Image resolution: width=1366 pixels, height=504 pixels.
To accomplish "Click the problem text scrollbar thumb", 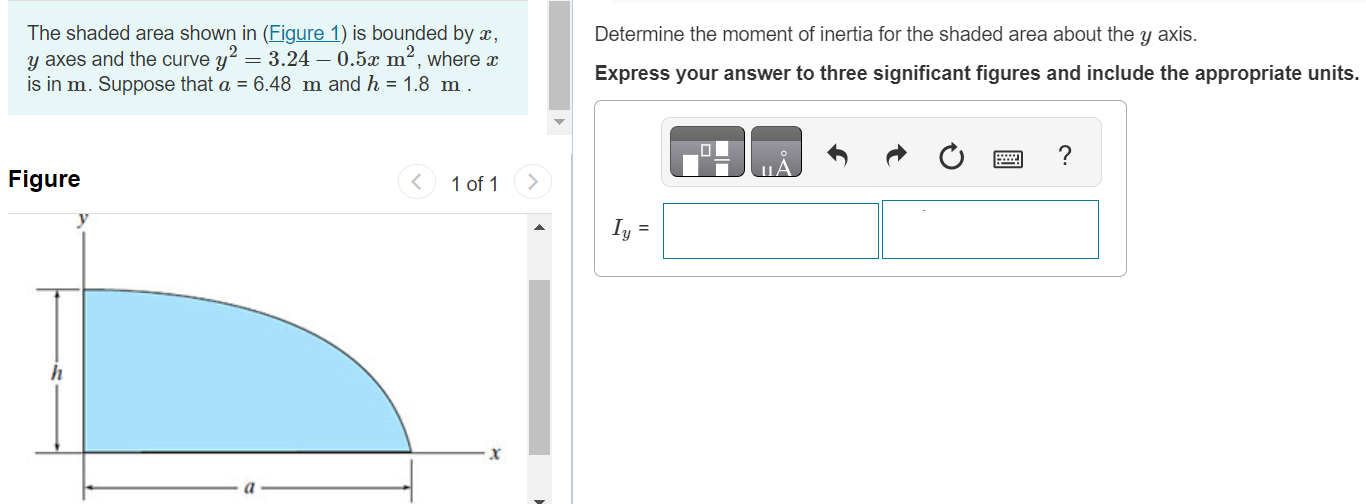I will pyautogui.click(x=560, y=56).
